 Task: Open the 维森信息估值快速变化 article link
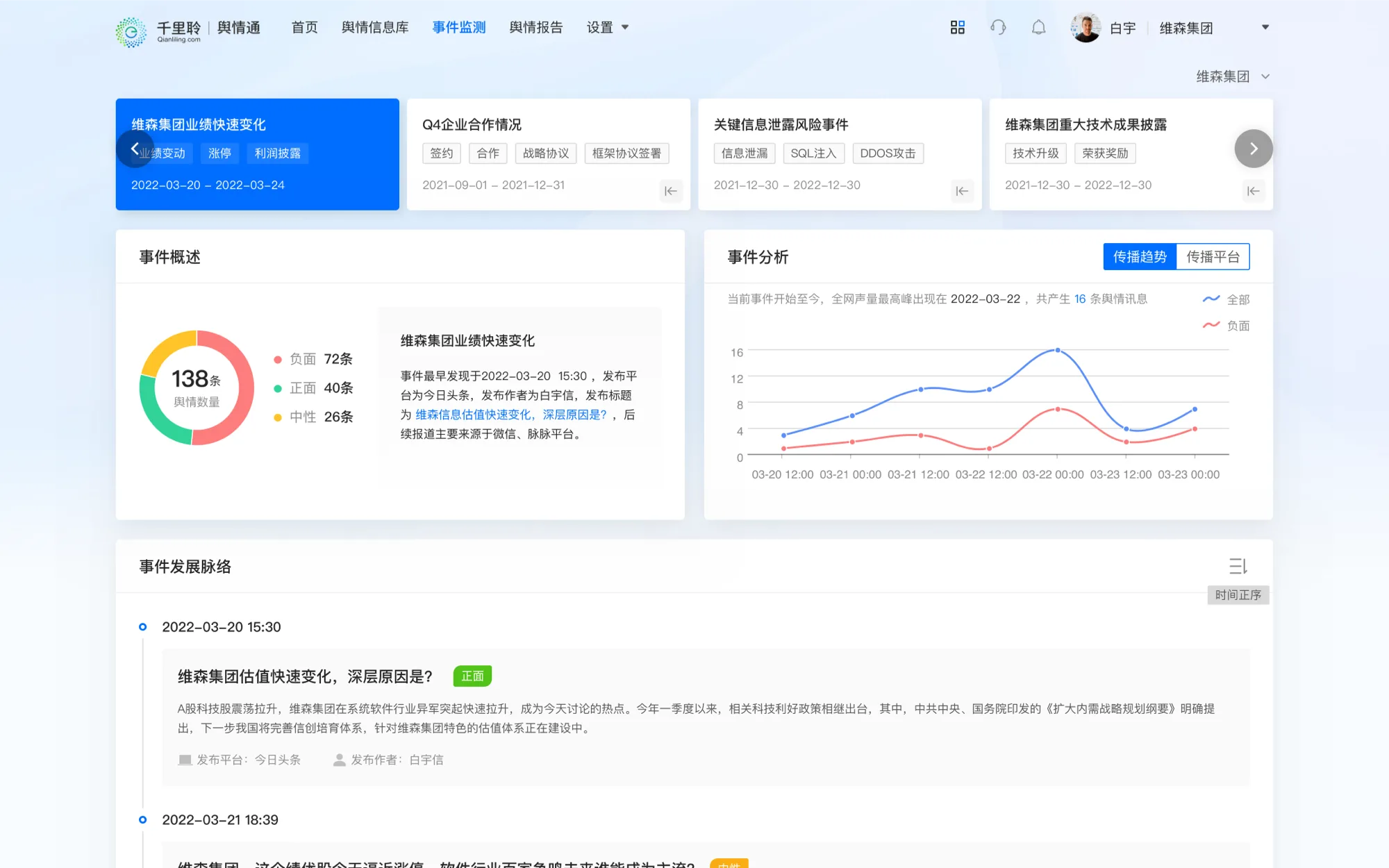pyautogui.click(x=510, y=415)
